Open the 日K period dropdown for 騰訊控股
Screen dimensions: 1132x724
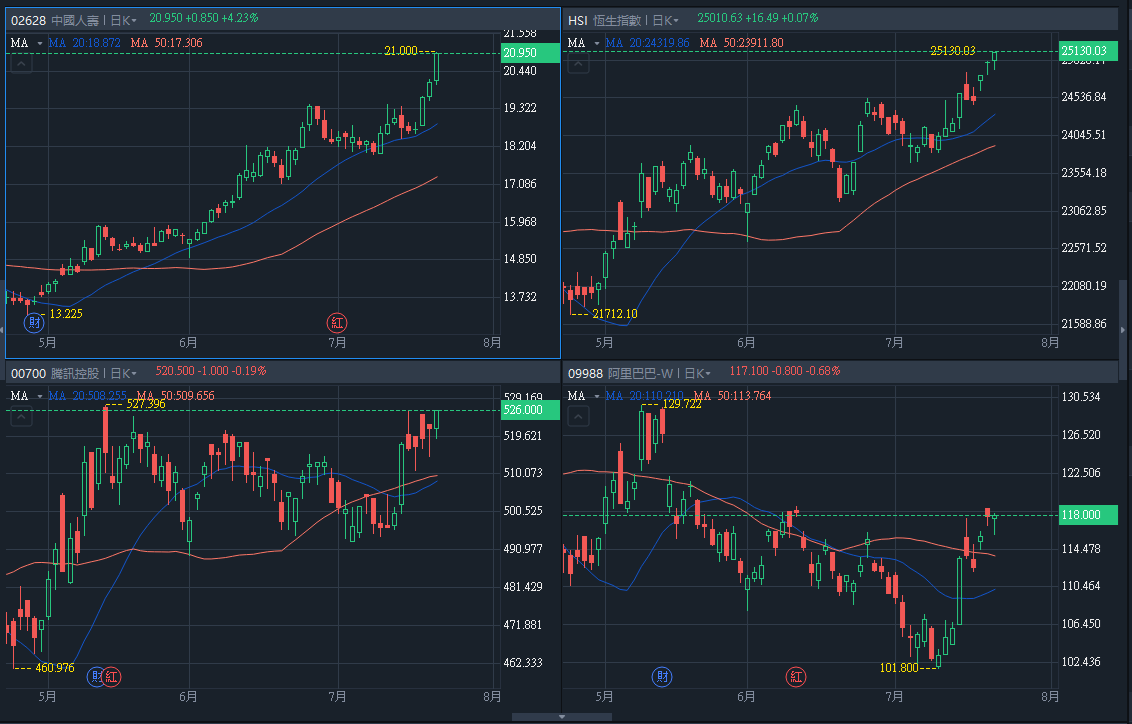coord(123,373)
